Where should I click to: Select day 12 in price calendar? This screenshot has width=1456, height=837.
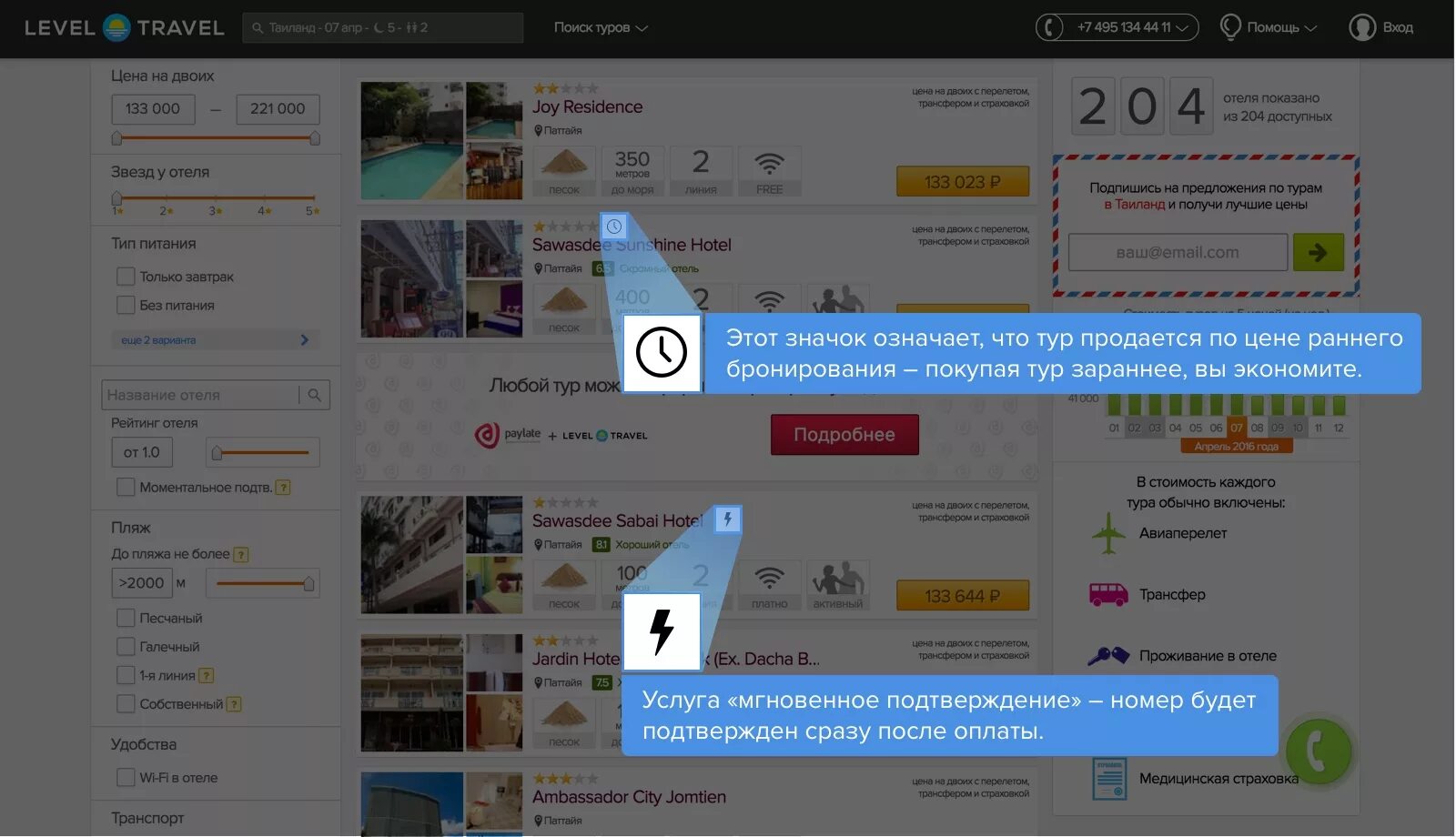1339,428
